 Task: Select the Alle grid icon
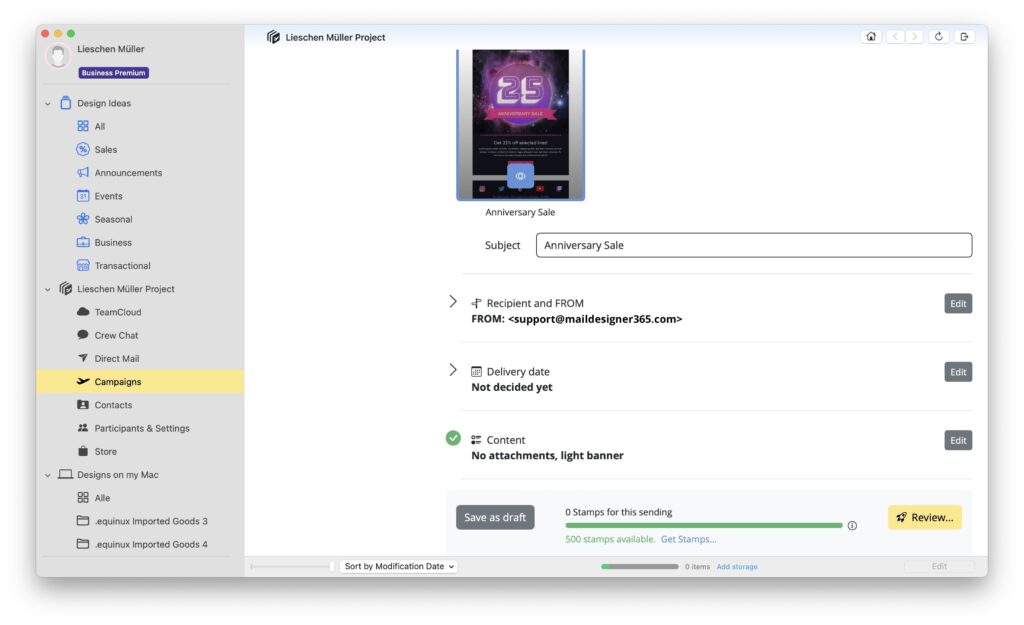click(x=83, y=498)
